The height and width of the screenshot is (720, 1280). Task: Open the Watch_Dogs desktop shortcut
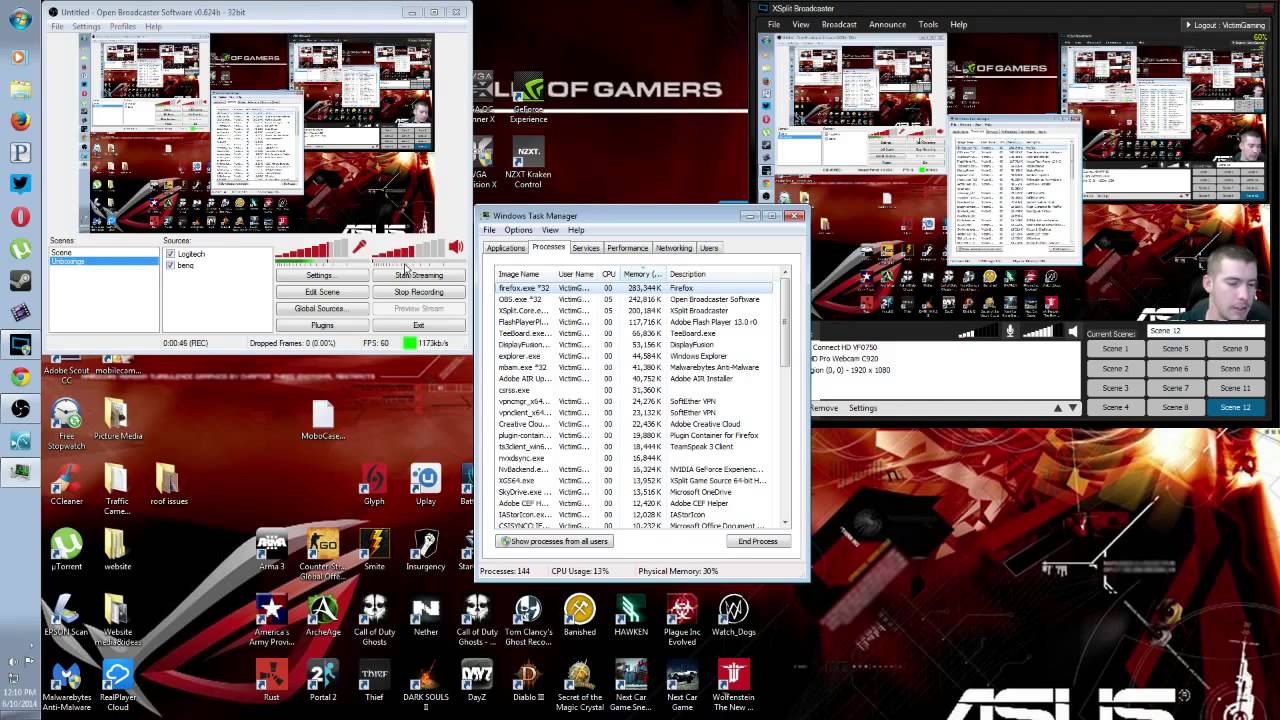733,615
